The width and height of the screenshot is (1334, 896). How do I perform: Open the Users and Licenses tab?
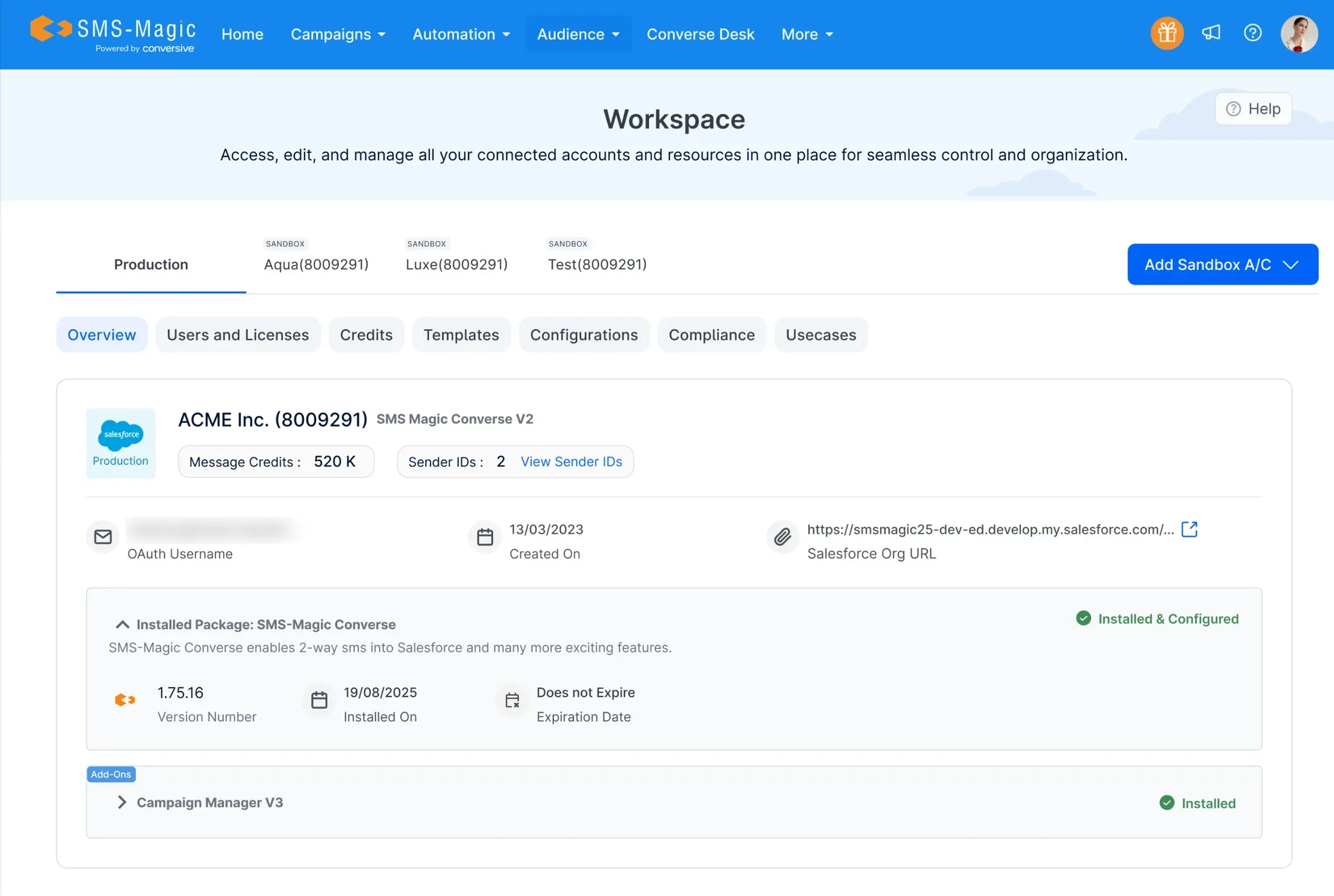point(238,335)
